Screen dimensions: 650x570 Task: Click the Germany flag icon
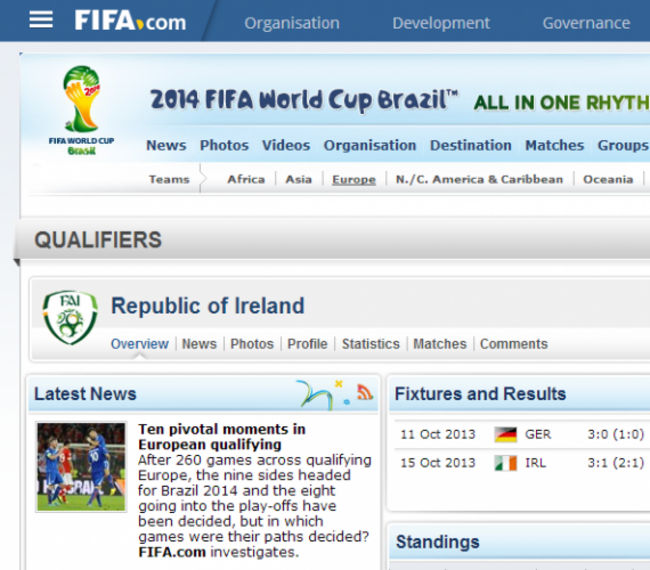tap(506, 434)
